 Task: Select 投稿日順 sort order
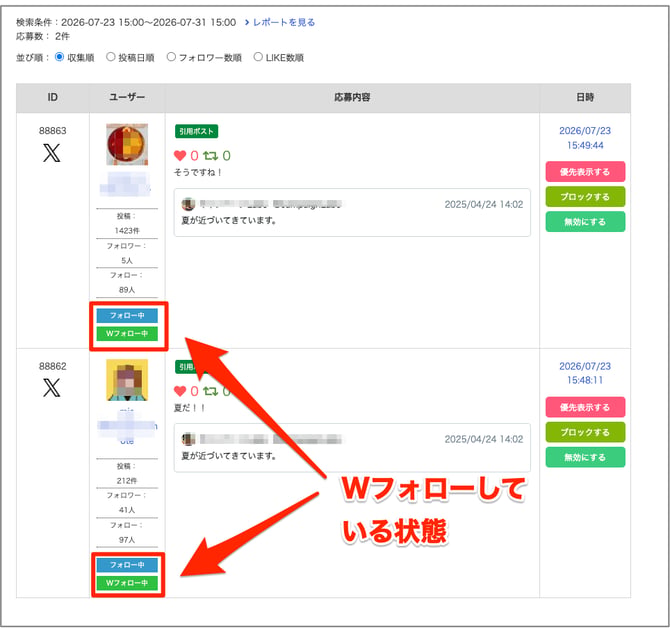coord(111,57)
